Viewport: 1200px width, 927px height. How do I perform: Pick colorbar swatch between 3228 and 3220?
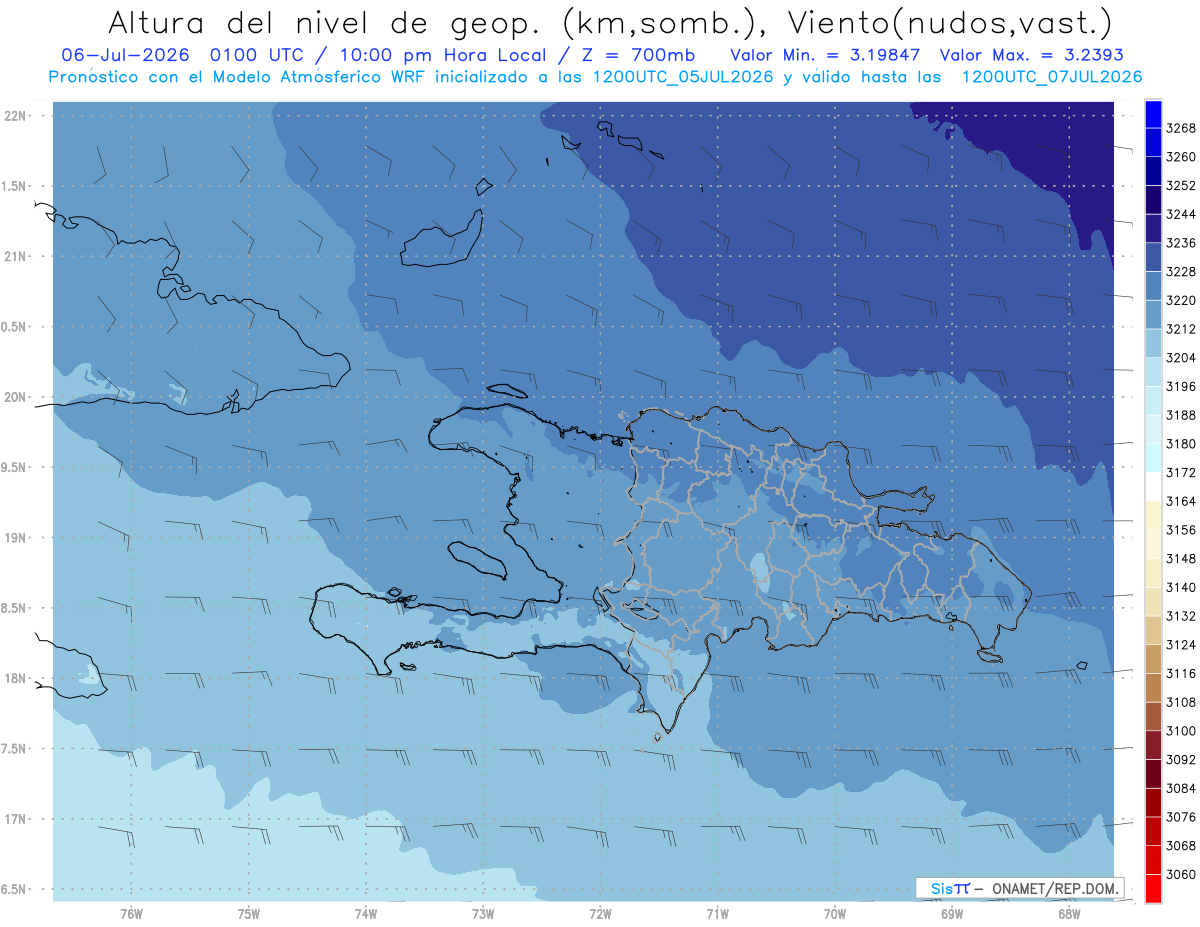[x=1153, y=286]
